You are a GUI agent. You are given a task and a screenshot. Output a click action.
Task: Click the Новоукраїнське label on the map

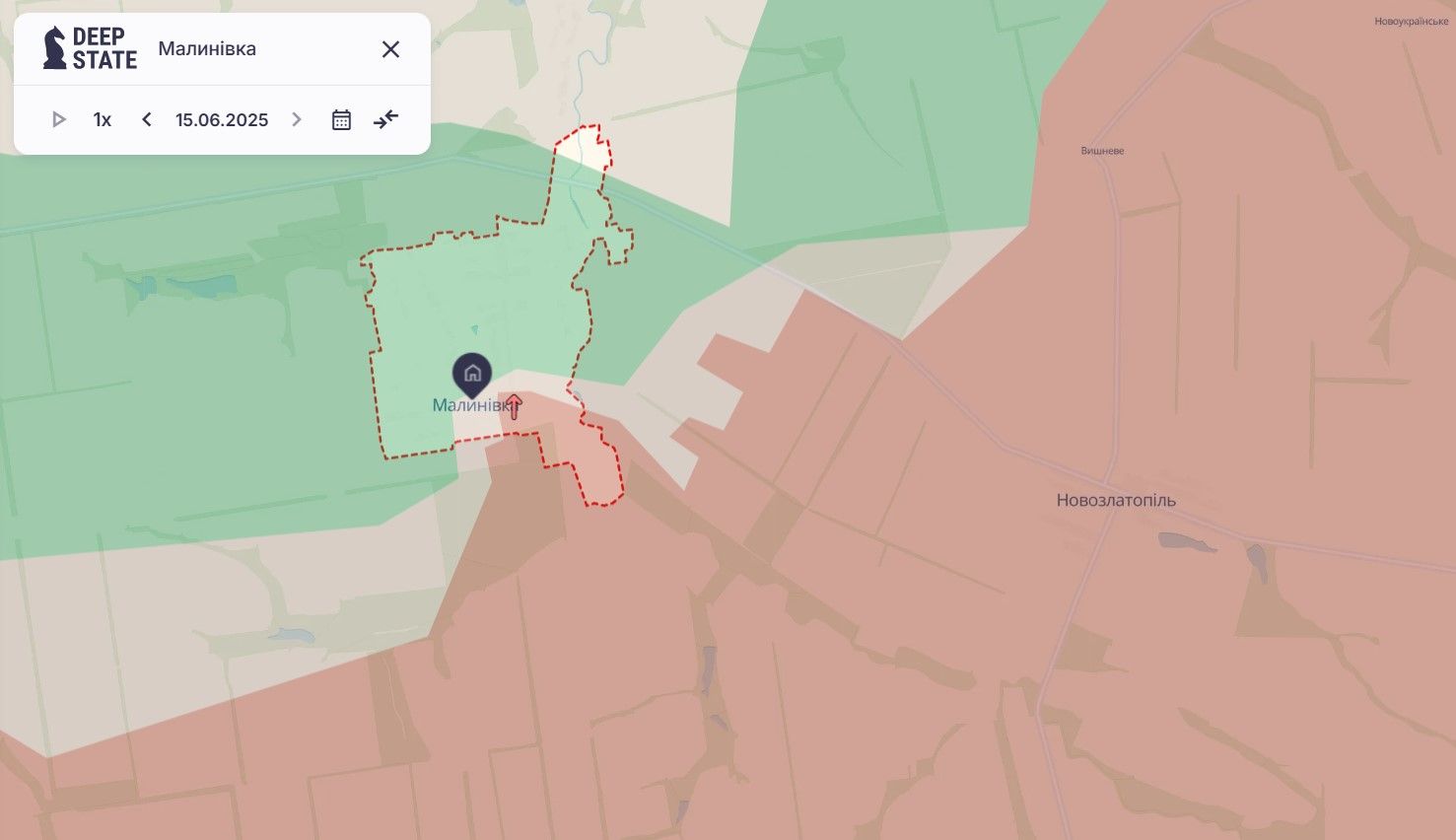[x=1411, y=22]
